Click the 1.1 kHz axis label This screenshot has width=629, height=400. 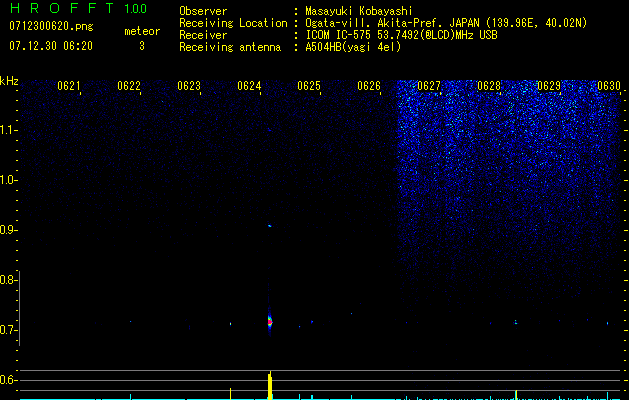pos(8,130)
